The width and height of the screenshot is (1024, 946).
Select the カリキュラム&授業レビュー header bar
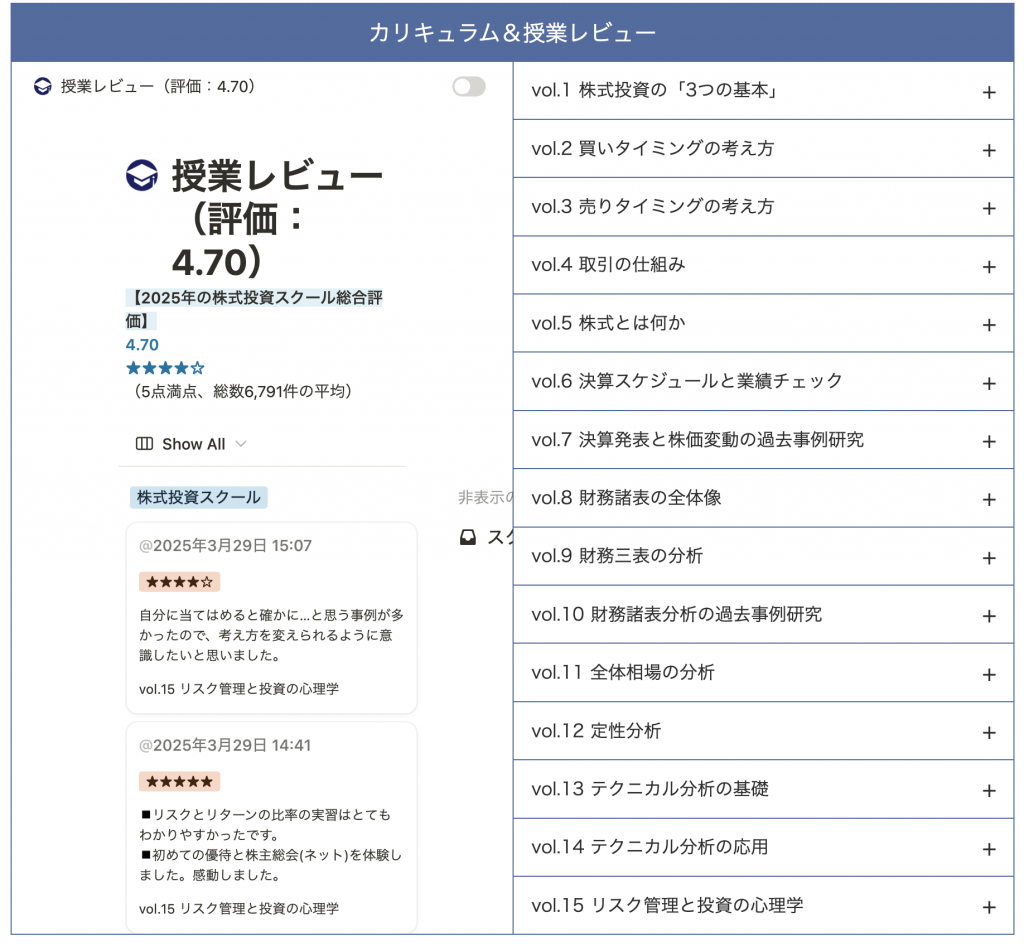point(512,33)
